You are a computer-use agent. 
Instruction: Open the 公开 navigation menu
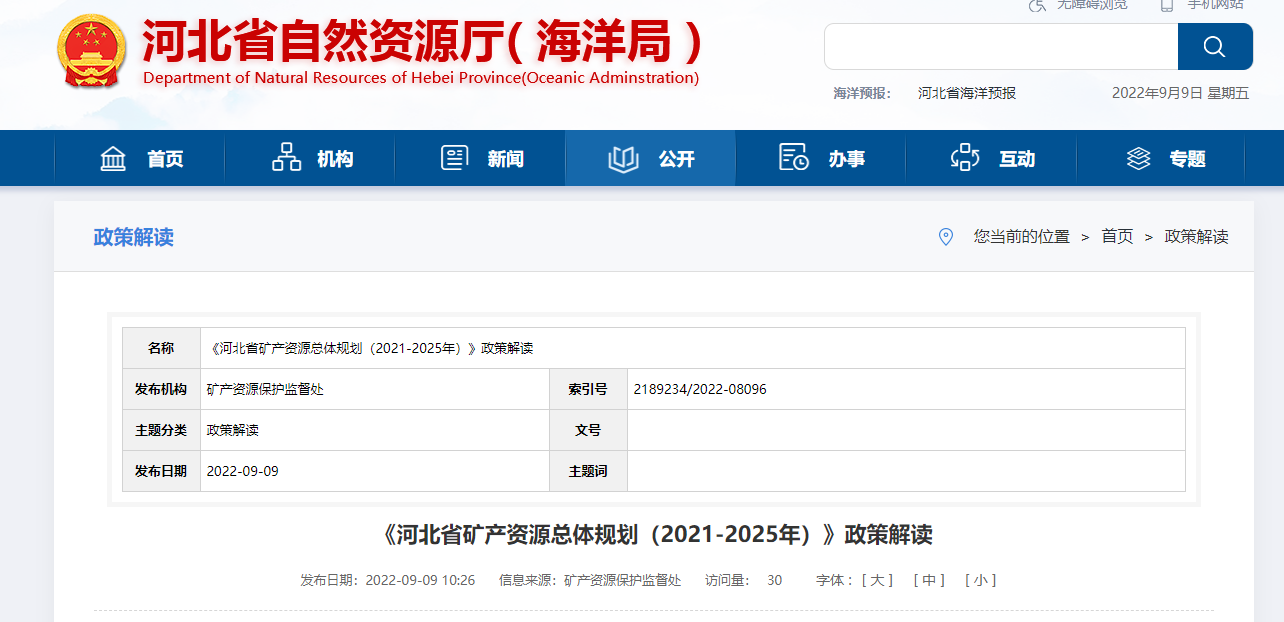(650, 158)
